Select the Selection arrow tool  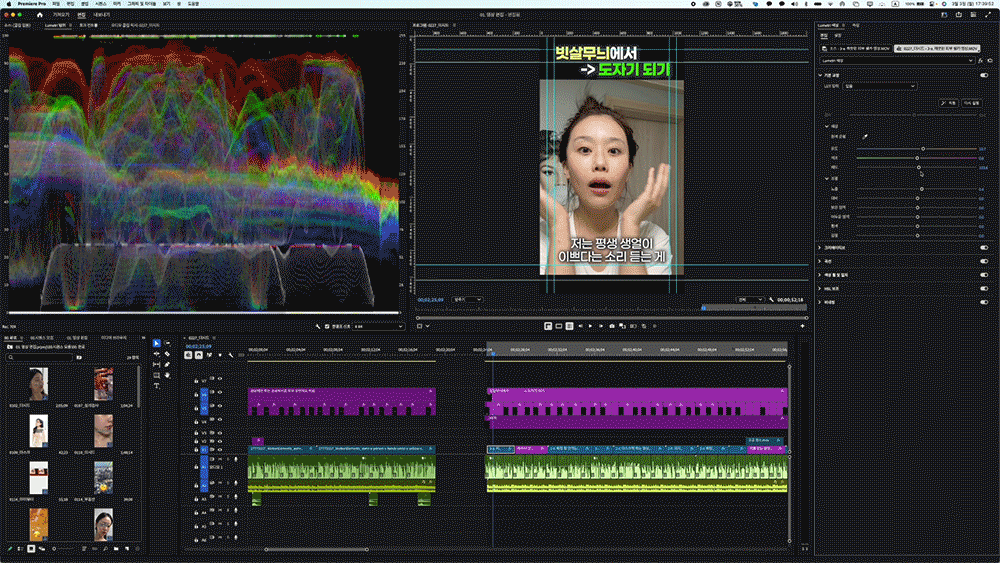point(156,344)
